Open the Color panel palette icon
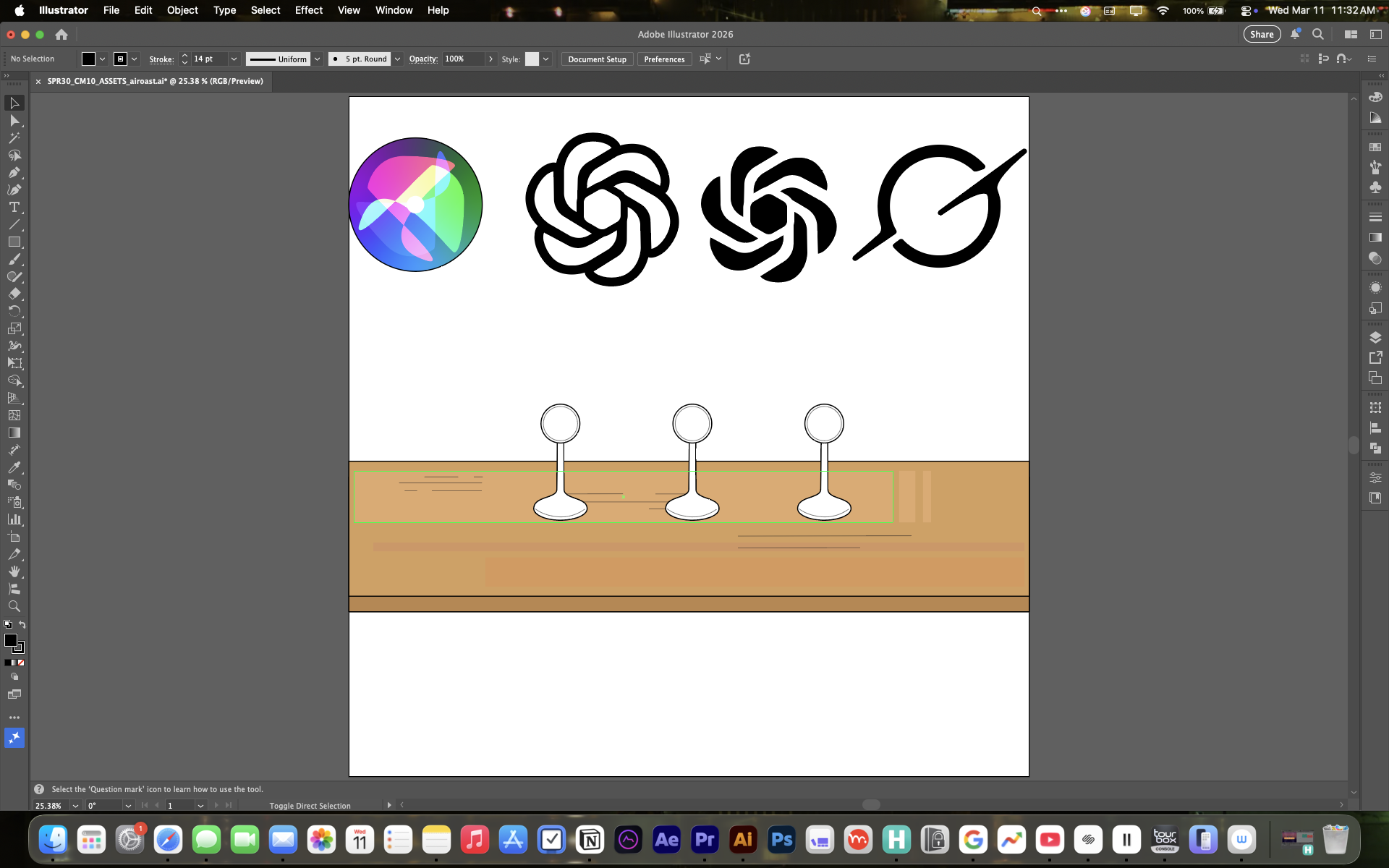1389x868 pixels. pyautogui.click(x=1375, y=97)
